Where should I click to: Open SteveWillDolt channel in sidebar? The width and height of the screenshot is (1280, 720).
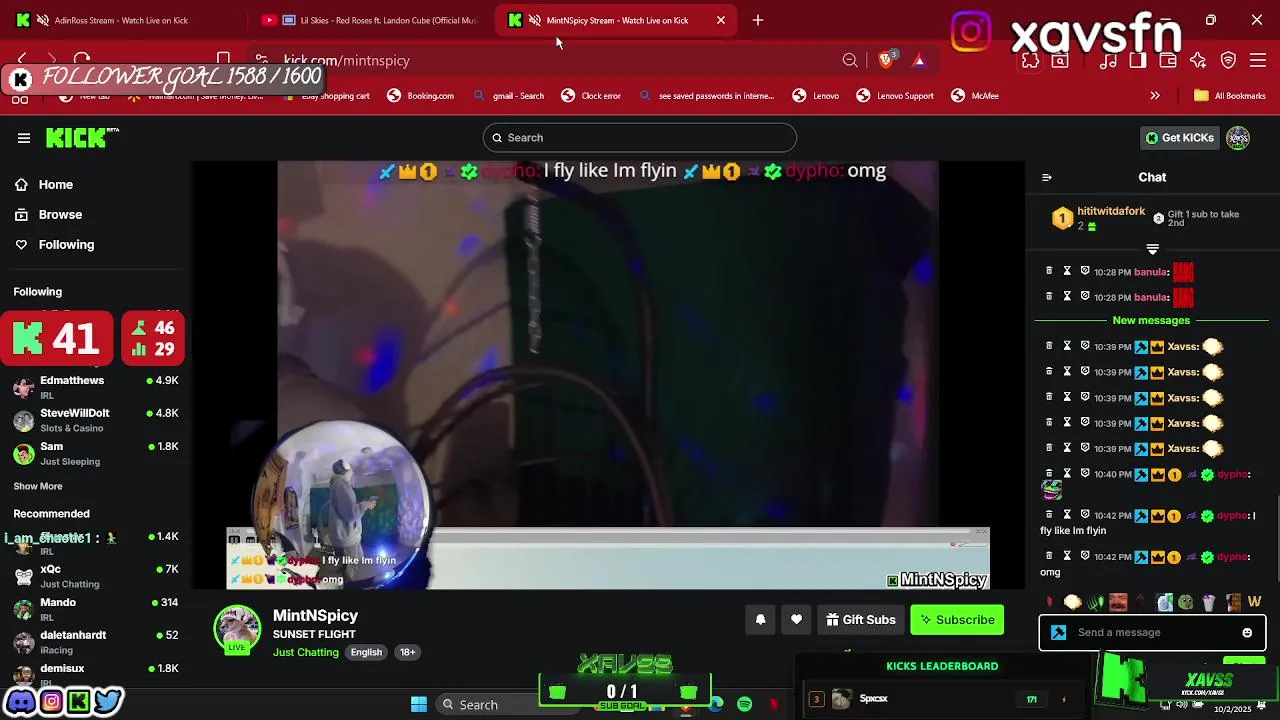point(96,420)
